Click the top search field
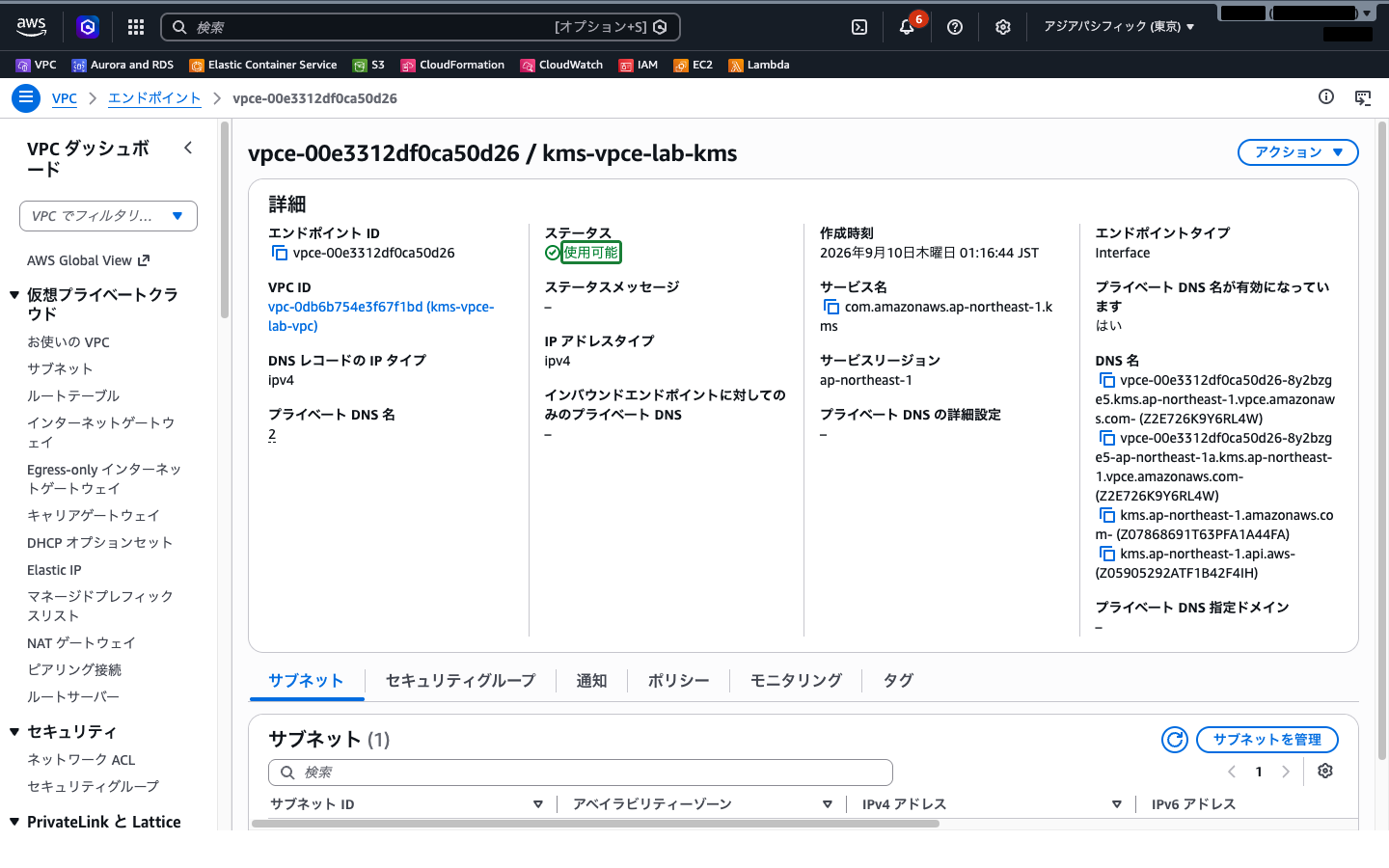Screen dimensions: 1389x868 [421, 27]
